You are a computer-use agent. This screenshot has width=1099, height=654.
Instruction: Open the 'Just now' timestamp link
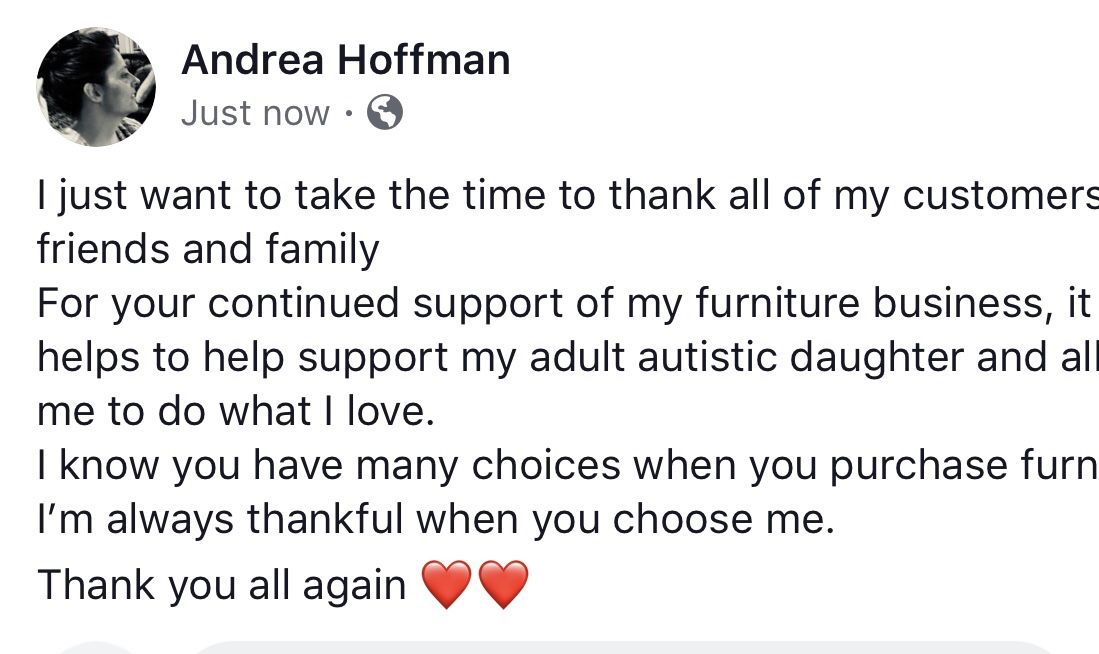click(x=255, y=114)
